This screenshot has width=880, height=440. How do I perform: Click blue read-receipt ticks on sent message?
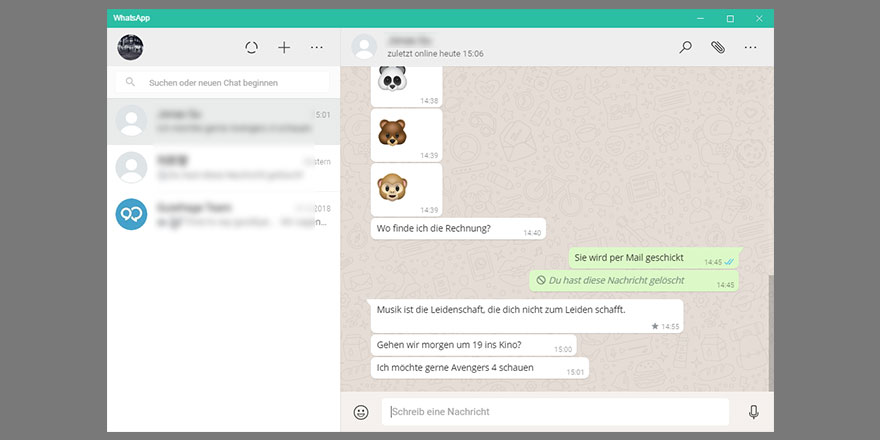pyautogui.click(x=729, y=262)
